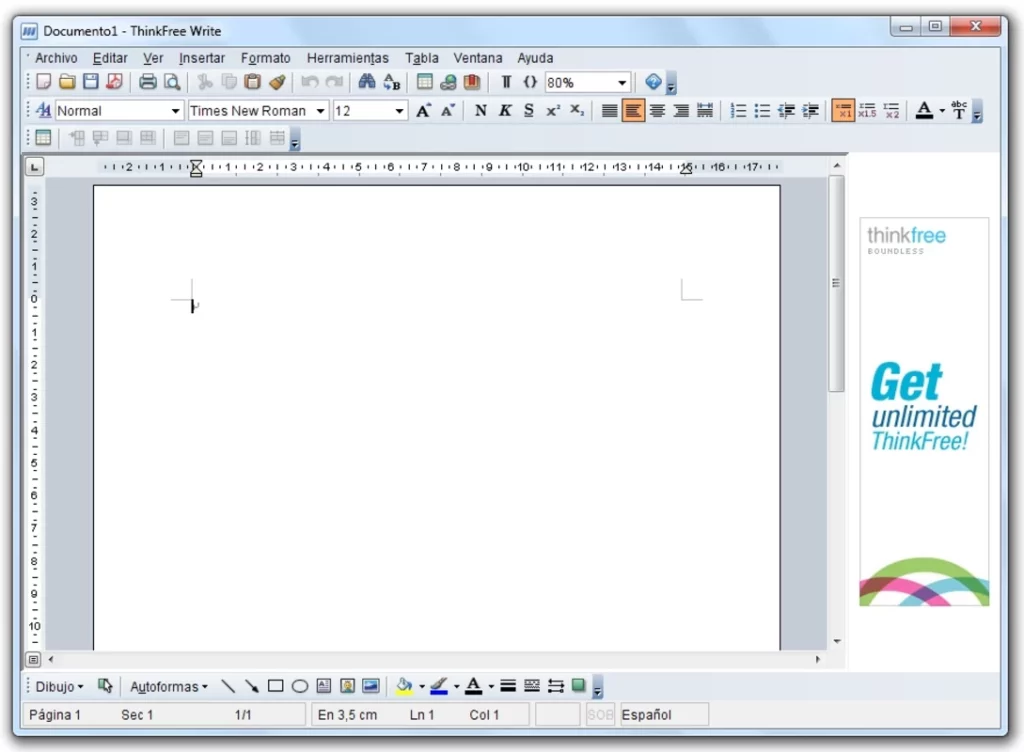Viewport: 1024px width, 752px height.
Task: Select the rectangle drawing tool
Action: tap(276, 686)
